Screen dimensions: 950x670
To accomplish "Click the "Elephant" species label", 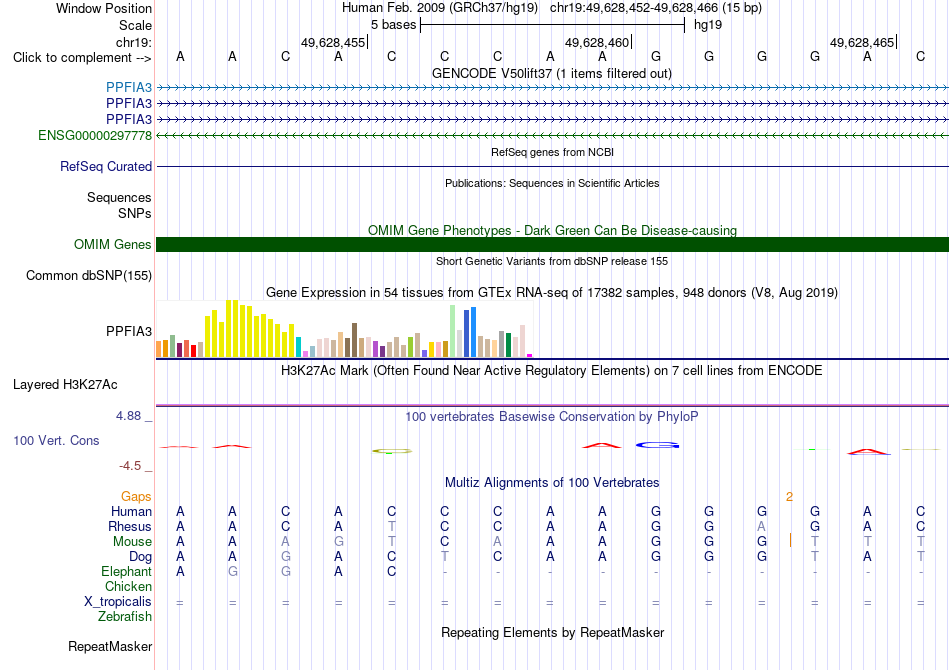I will [x=126, y=572].
